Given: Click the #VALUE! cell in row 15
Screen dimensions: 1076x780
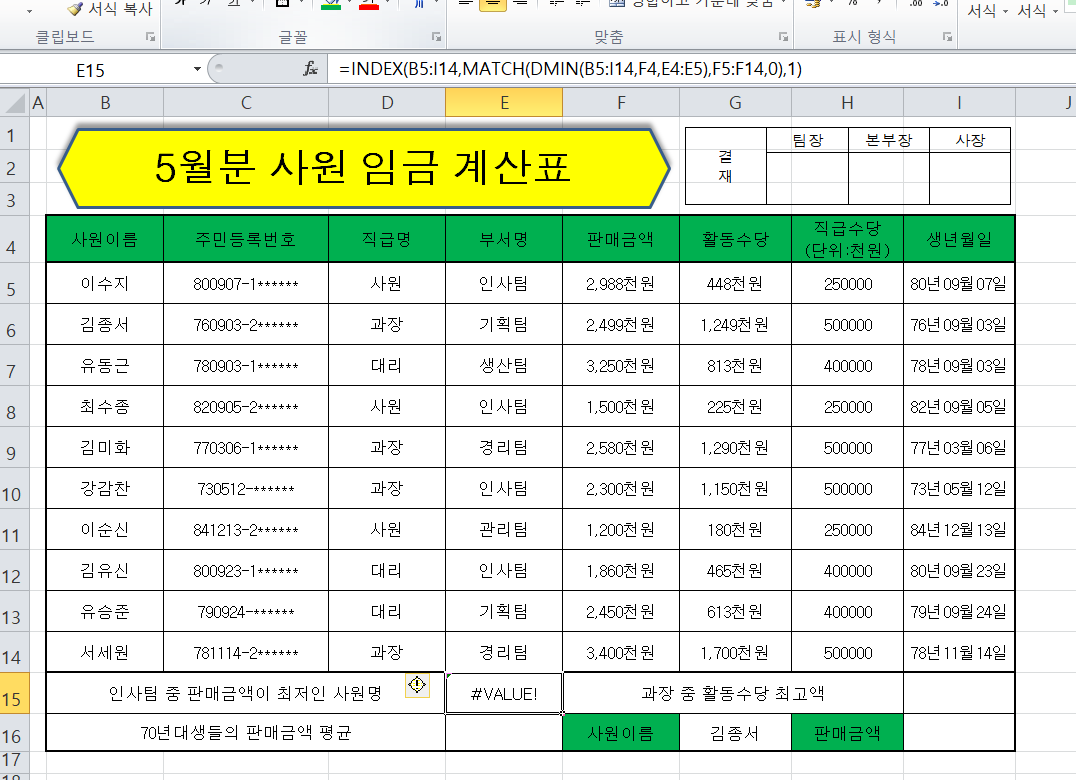Looking at the screenshot, I should 504,693.
